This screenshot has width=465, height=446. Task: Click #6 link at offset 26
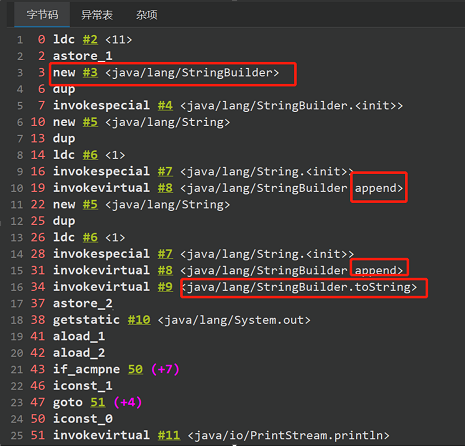tap(90, 238)
